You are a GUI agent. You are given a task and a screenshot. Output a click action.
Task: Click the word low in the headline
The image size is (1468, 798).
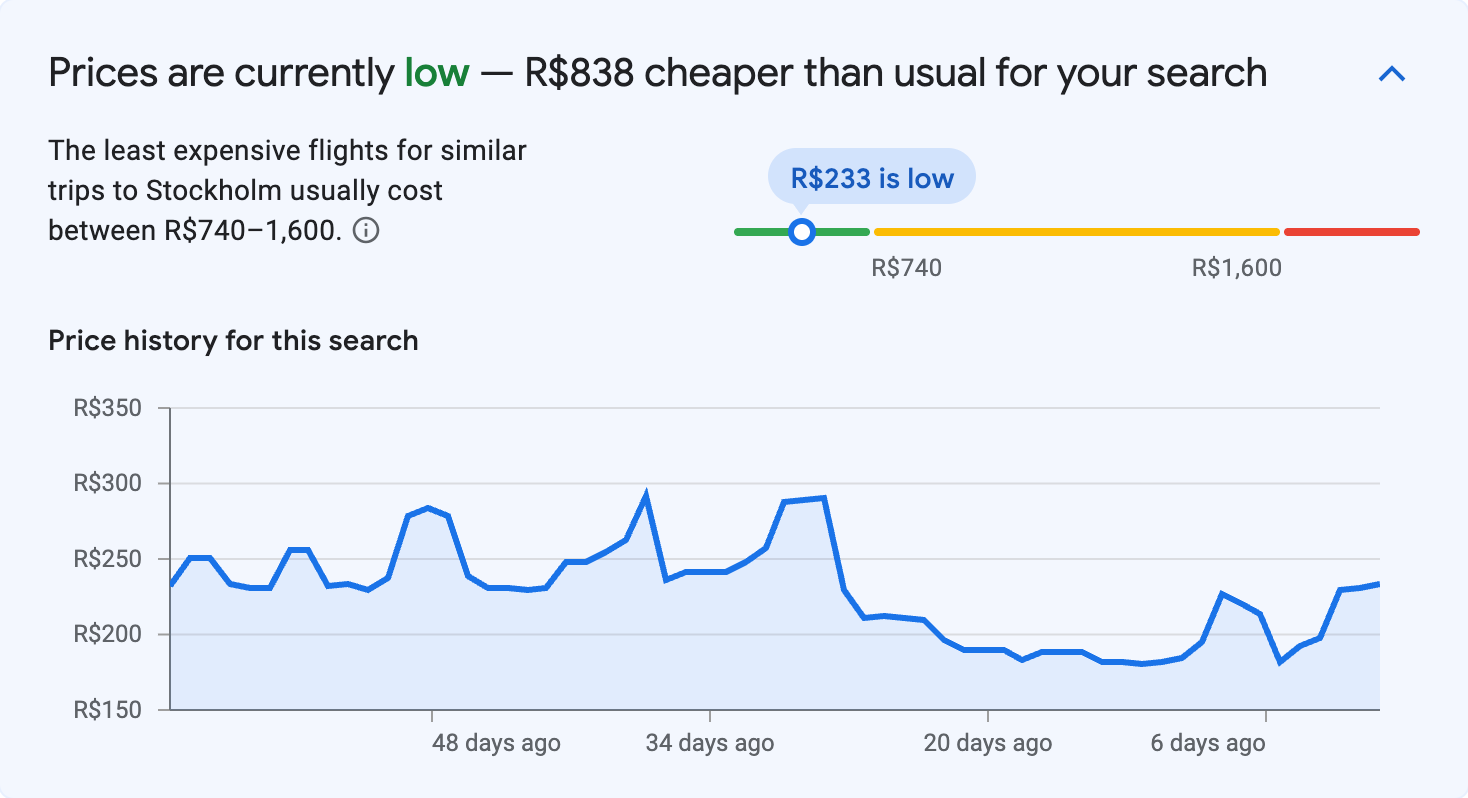tap(434, 72)
